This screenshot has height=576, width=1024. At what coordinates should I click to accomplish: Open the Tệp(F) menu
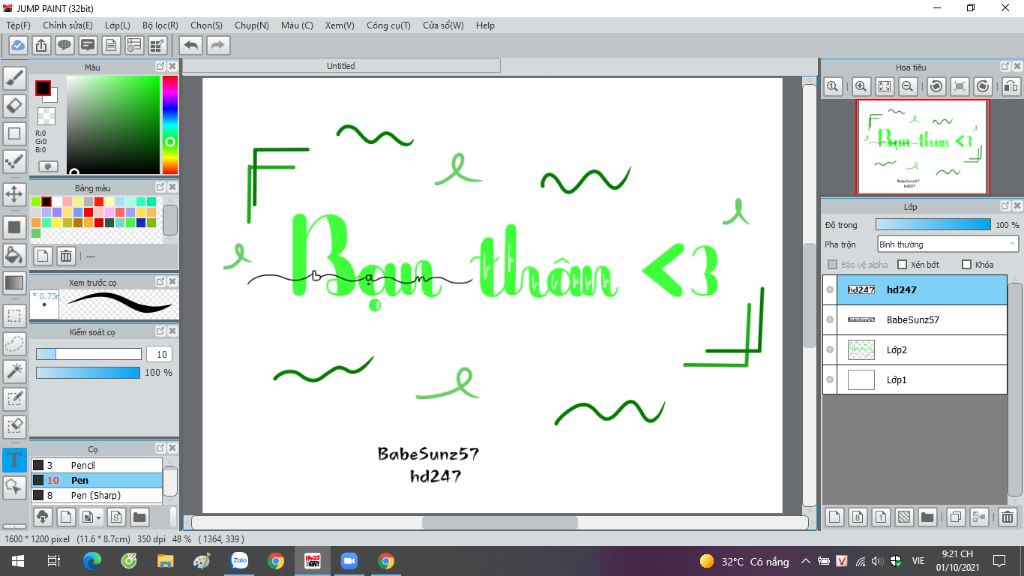pos(18,25)
